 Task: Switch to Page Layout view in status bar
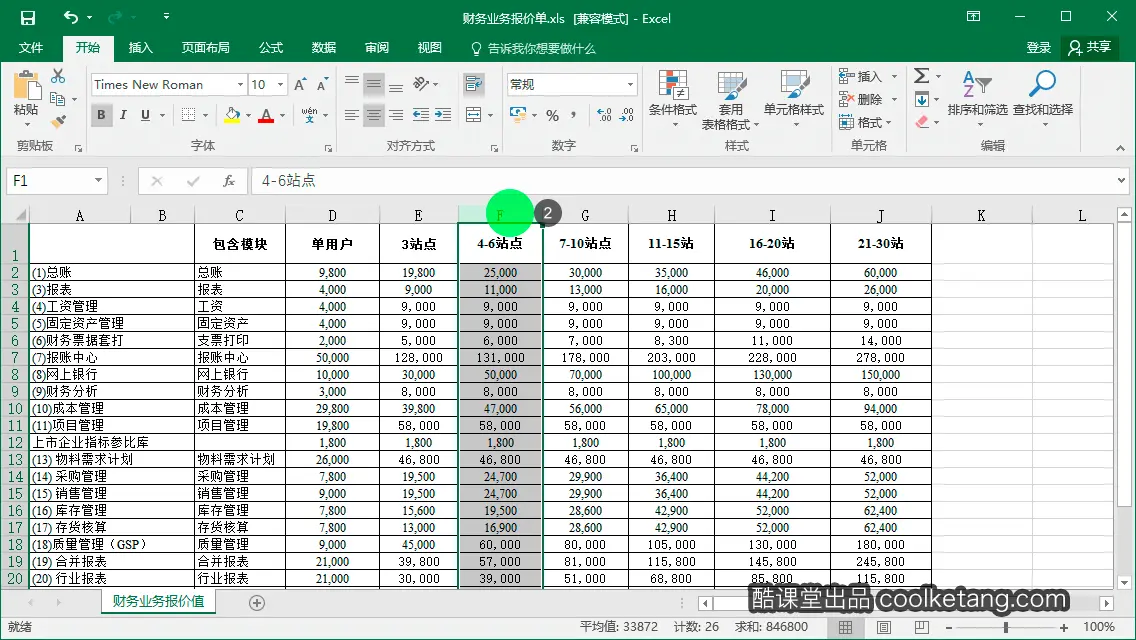(884, 627)
